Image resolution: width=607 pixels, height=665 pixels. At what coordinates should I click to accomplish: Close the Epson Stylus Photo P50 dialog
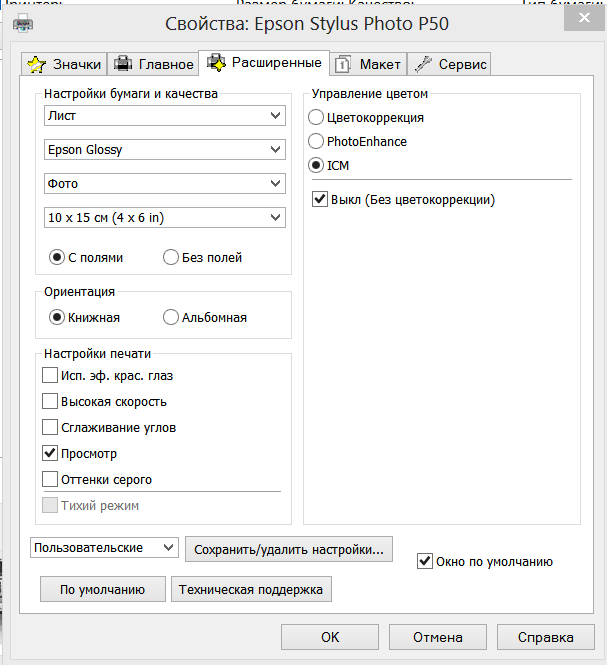point(584,18)
